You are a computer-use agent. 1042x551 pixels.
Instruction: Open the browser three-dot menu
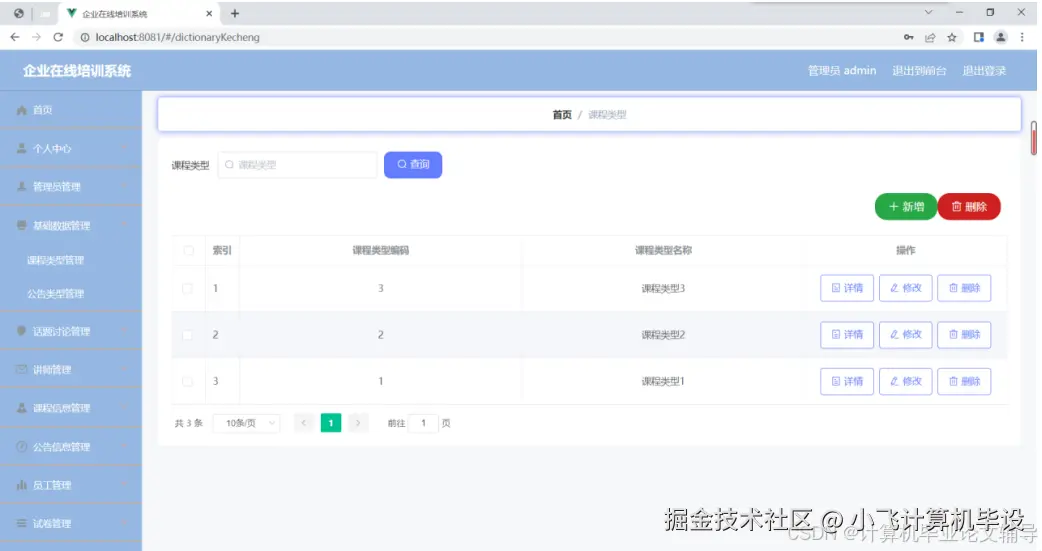[1022, 37]
